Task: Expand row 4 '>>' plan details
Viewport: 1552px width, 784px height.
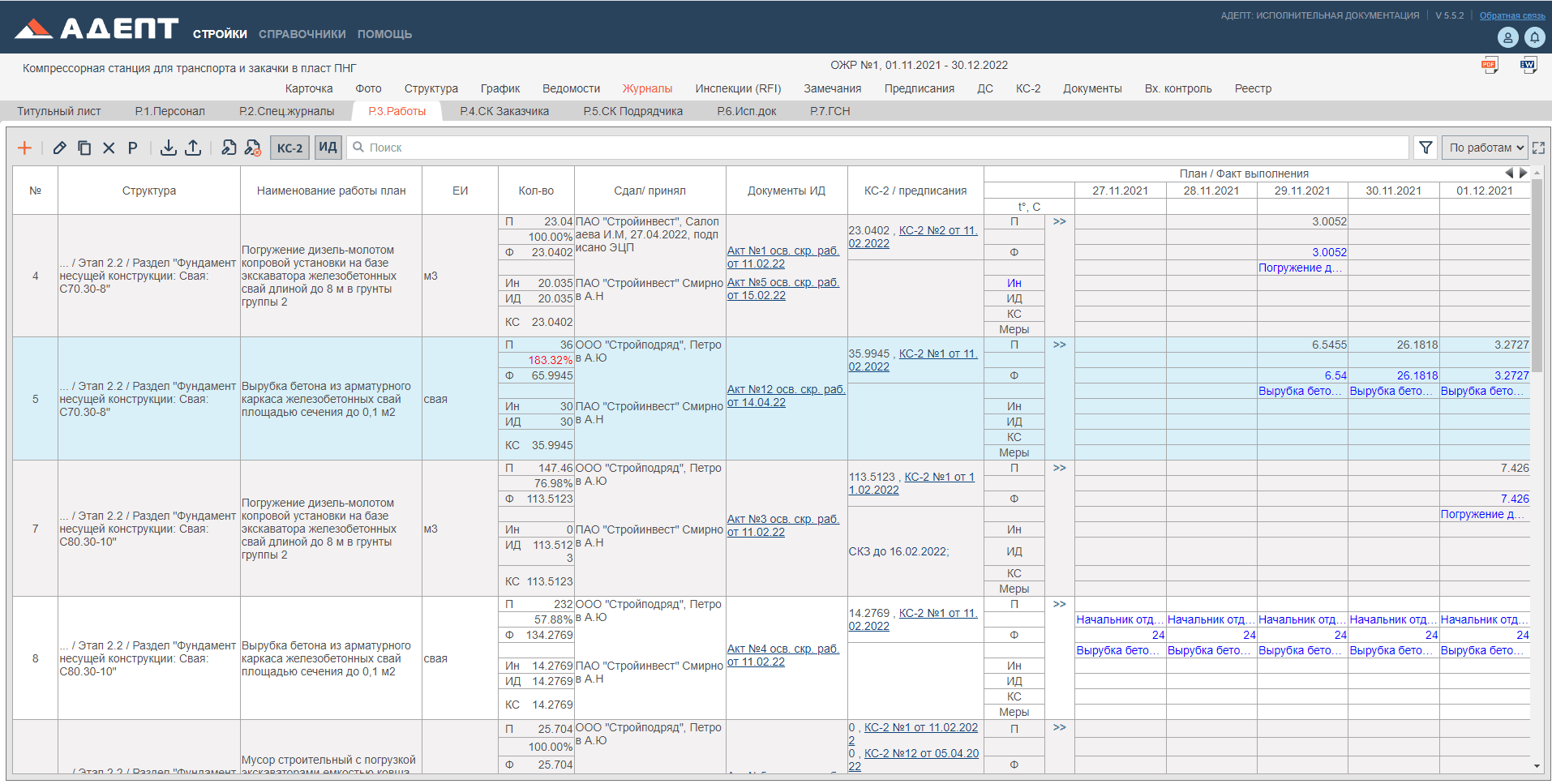Action: (x=1059, y=221)
